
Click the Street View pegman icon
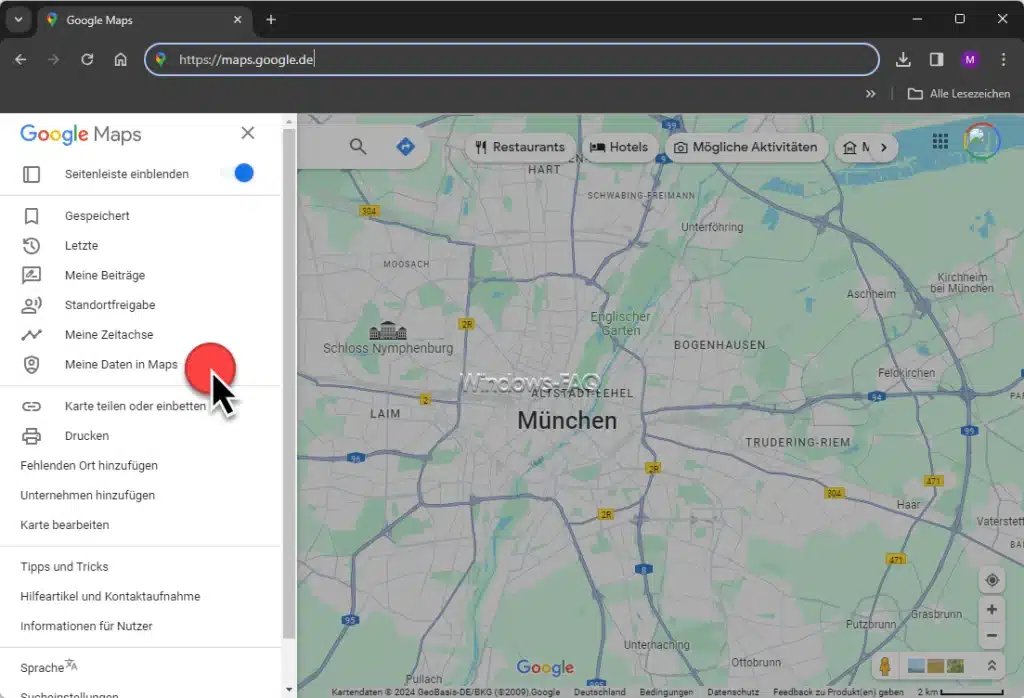coord(885,666)
